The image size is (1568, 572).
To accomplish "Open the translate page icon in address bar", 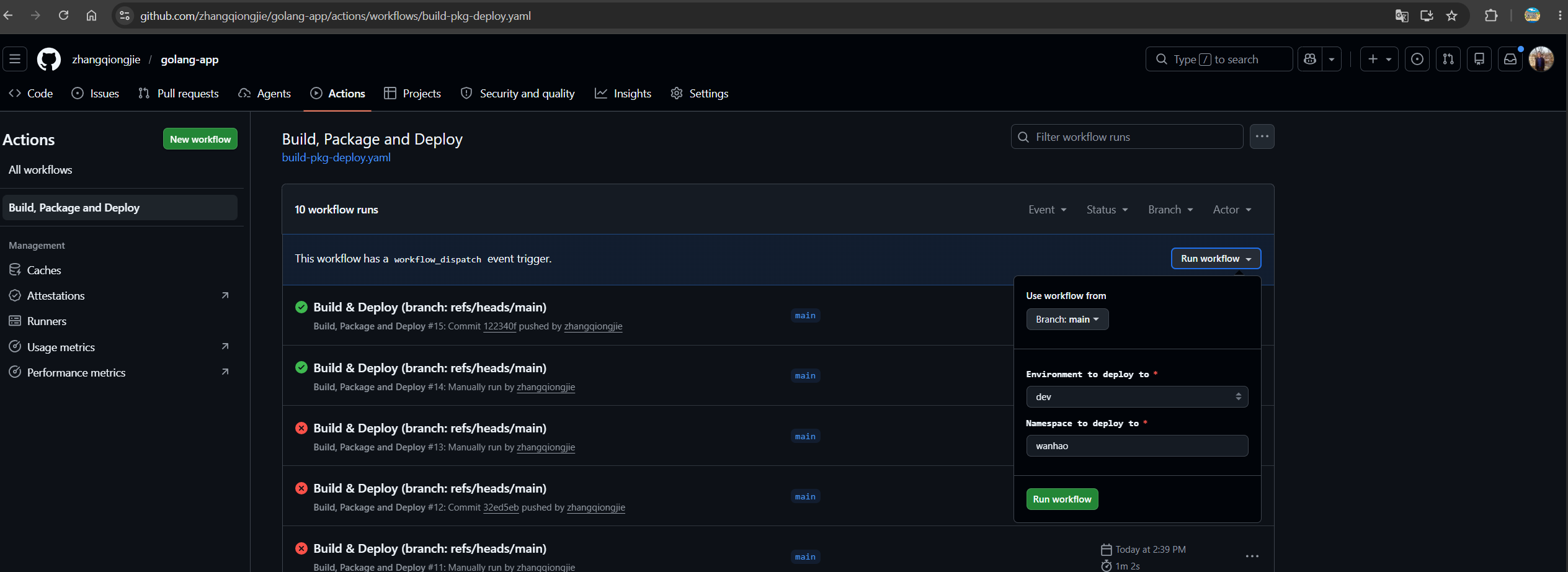I will [x=1401, y=16].
